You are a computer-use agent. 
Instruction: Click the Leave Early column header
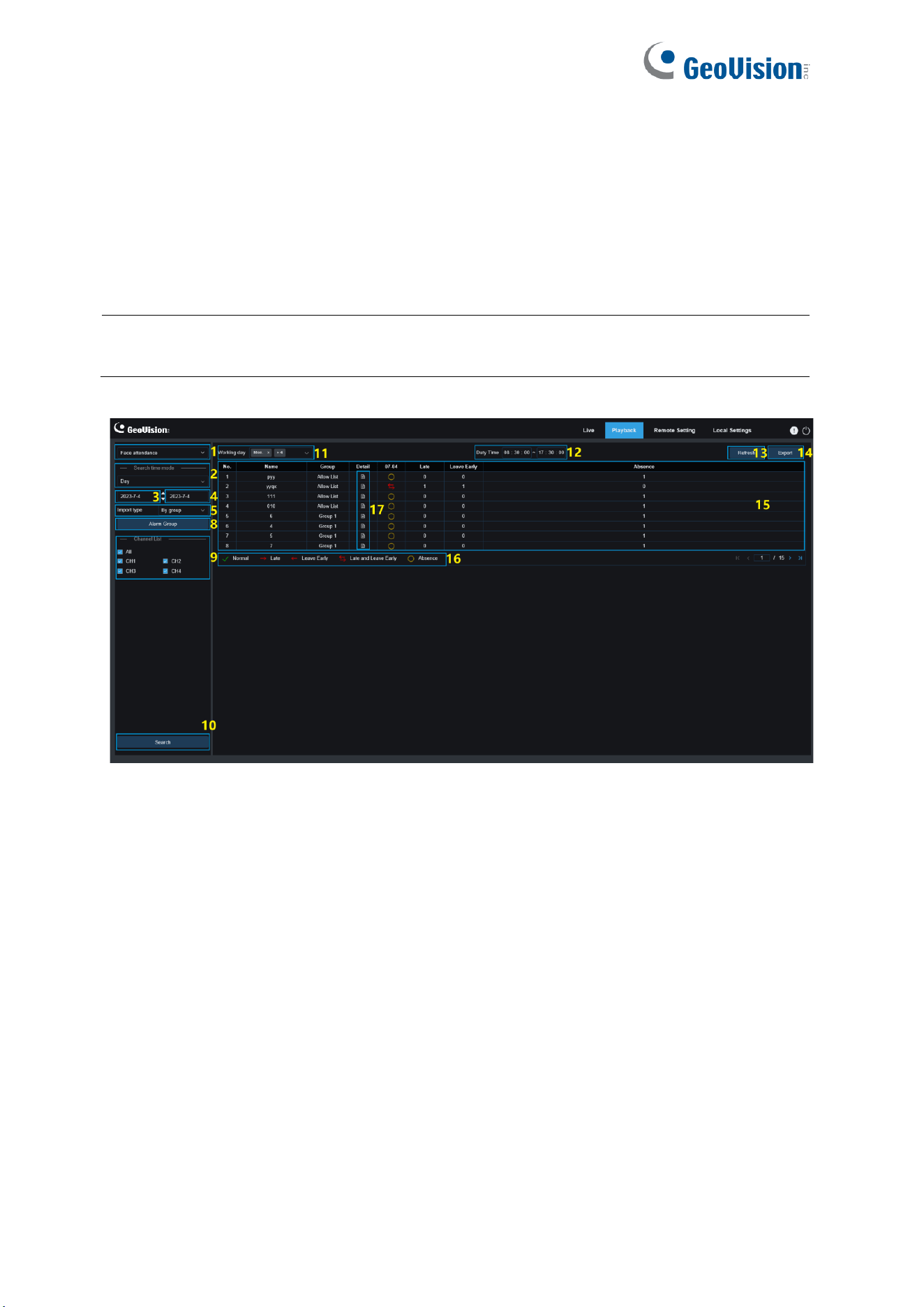pos(463,466)
